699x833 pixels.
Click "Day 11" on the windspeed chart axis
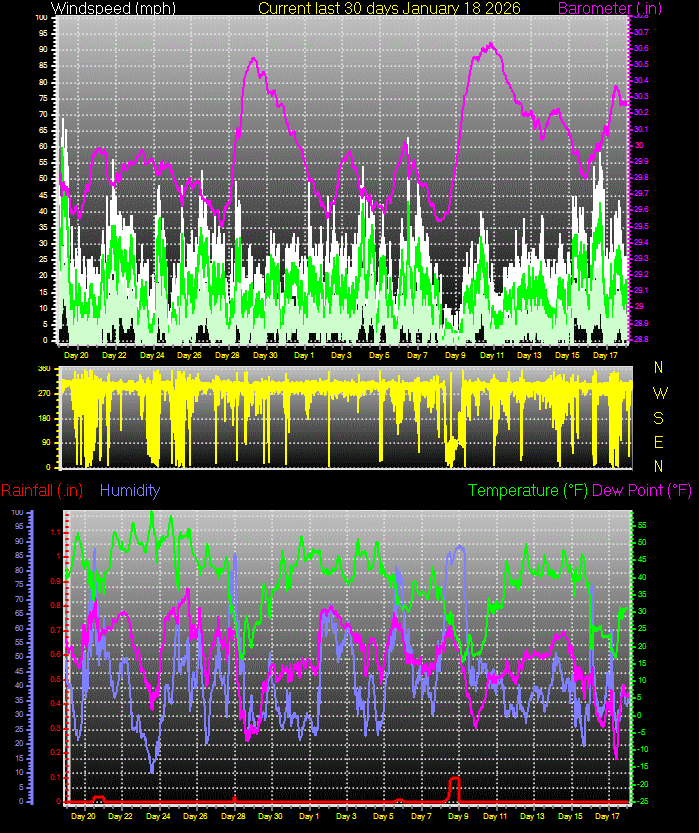[x=492, y=355]
